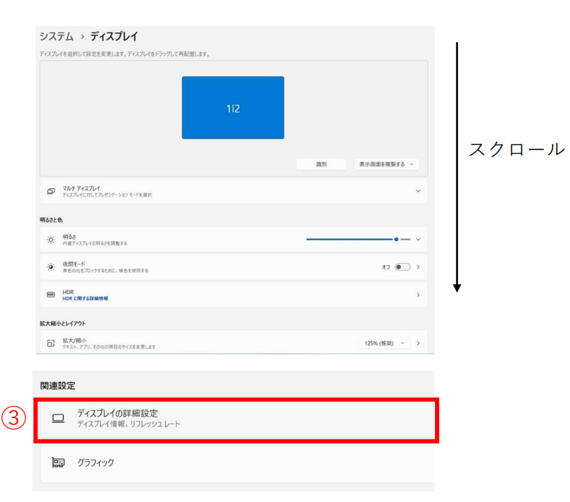The image size is (570, 502).
Task: Click the 拡大/縮小 scale icon
Action: click(x=51, y=343)
